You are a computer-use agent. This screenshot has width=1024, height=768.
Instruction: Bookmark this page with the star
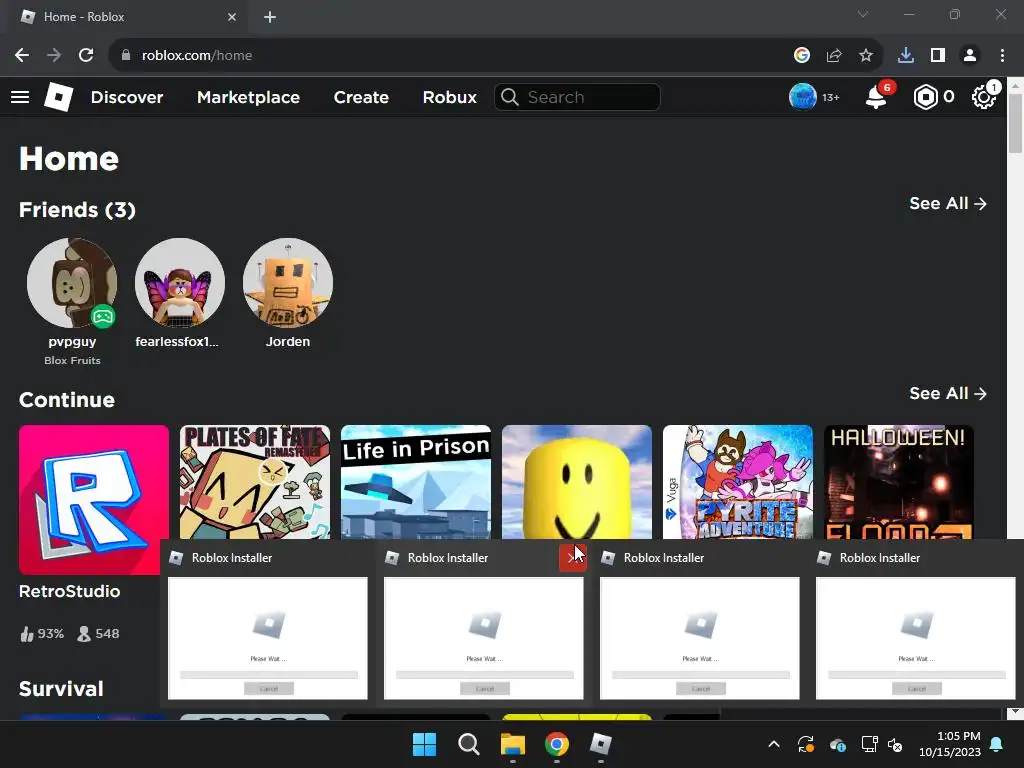[865, 56]
